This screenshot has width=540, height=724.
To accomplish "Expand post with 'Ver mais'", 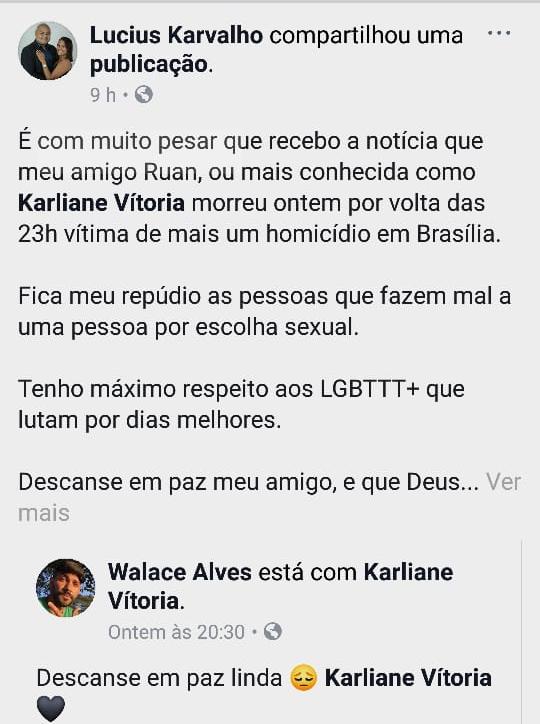I will [x=270, y=497].
